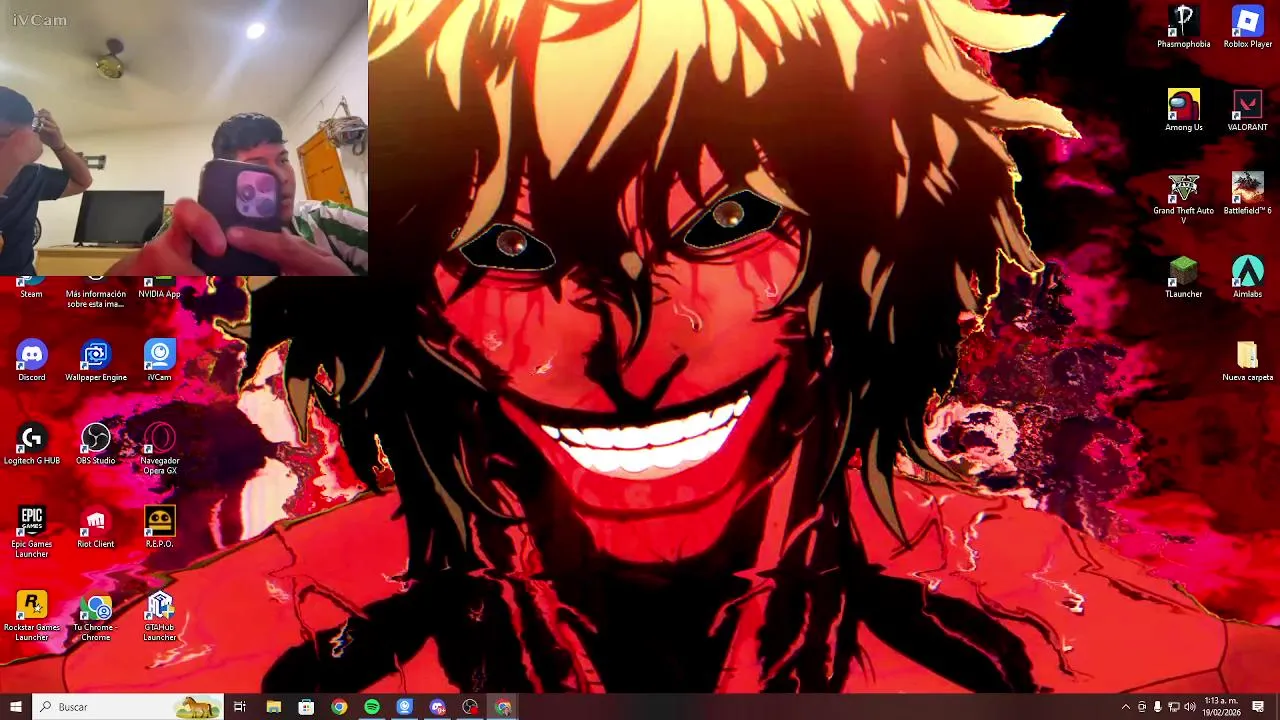Launch Phasmophobia from the desktop
Image resolution: width=1280 pixels, height=720 pixels.
coord(1184,27)
